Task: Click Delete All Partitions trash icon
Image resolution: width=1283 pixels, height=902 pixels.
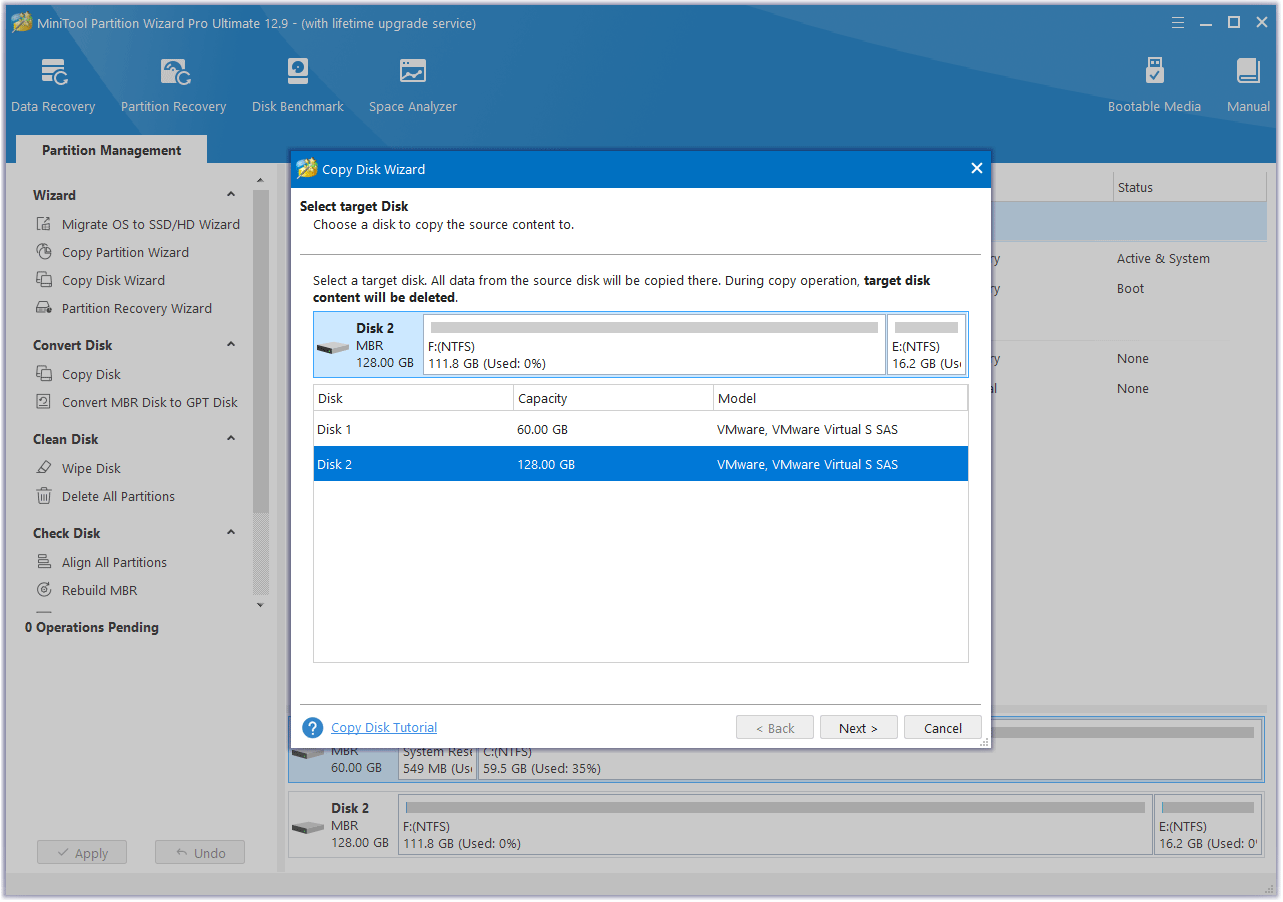Action: click(44, 496)
